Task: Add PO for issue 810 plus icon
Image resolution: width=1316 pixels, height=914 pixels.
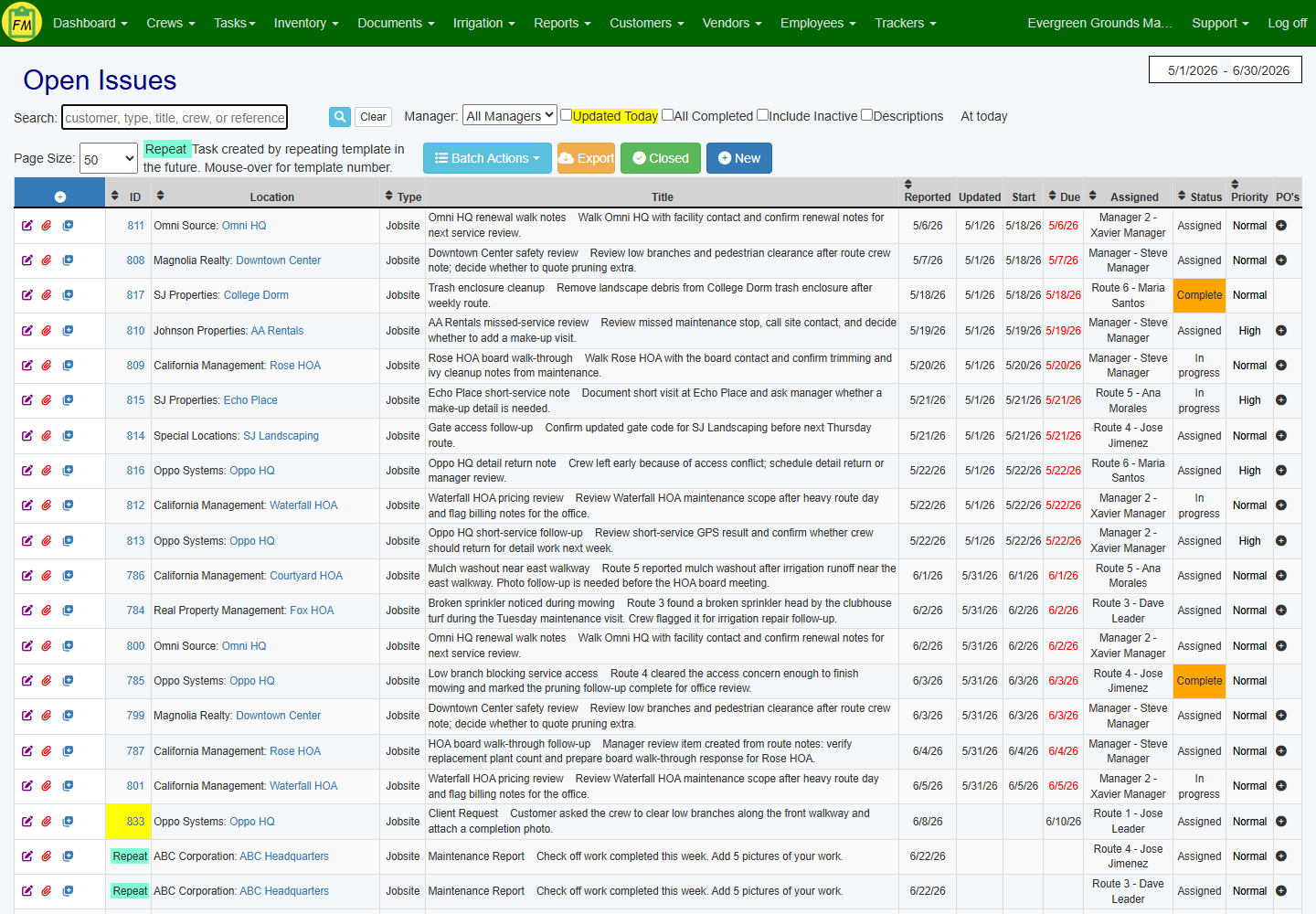Action: pos(1281,331)
